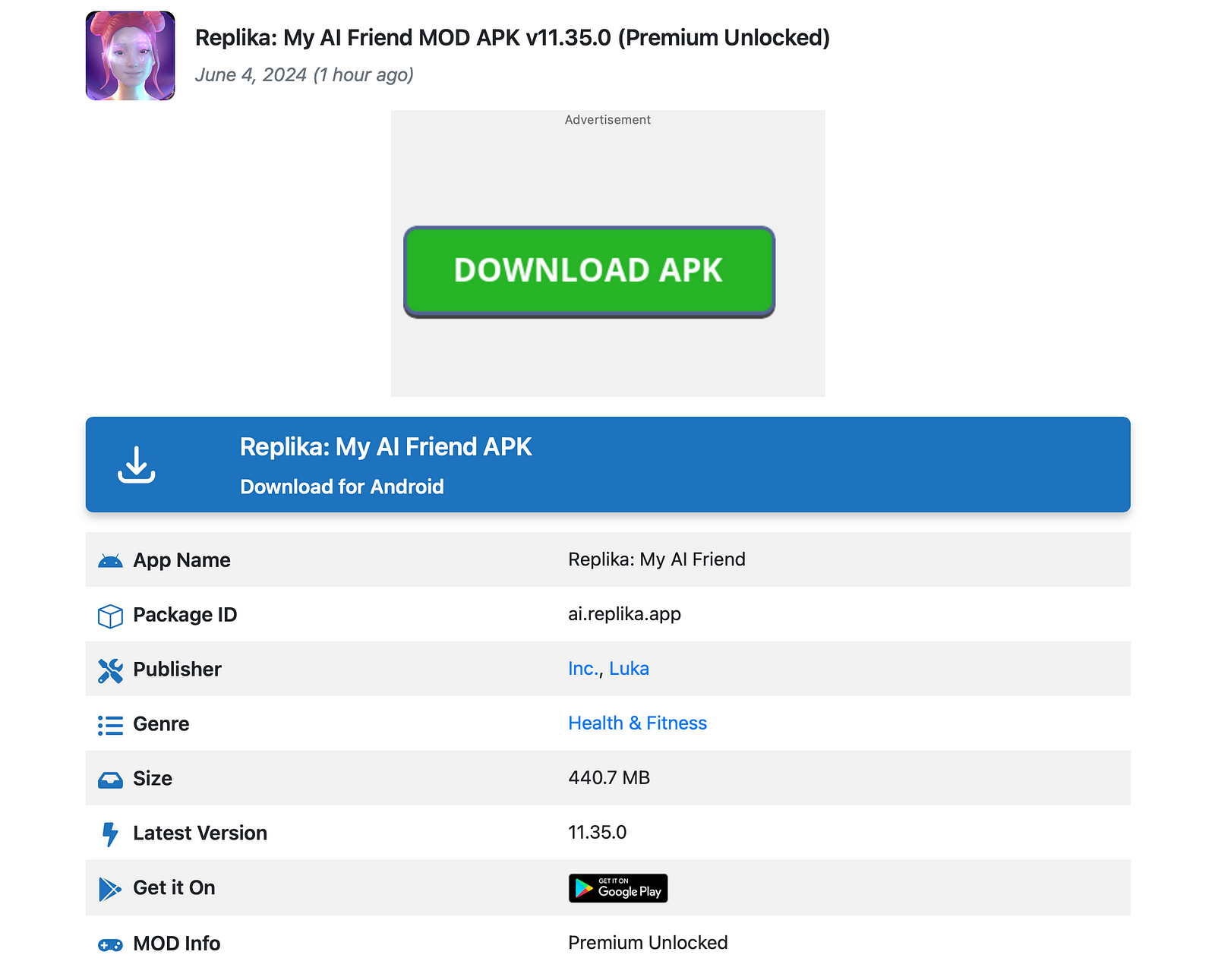Click the MOD Info row label
The height and width of the screenshot is (980, 1215).
(176, 944)
